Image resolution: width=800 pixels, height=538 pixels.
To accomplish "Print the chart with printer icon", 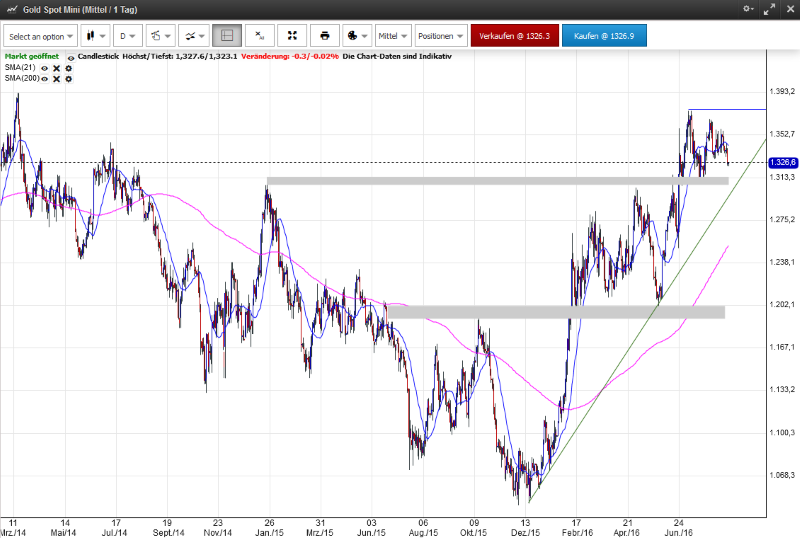I will (x=324, y=36).
